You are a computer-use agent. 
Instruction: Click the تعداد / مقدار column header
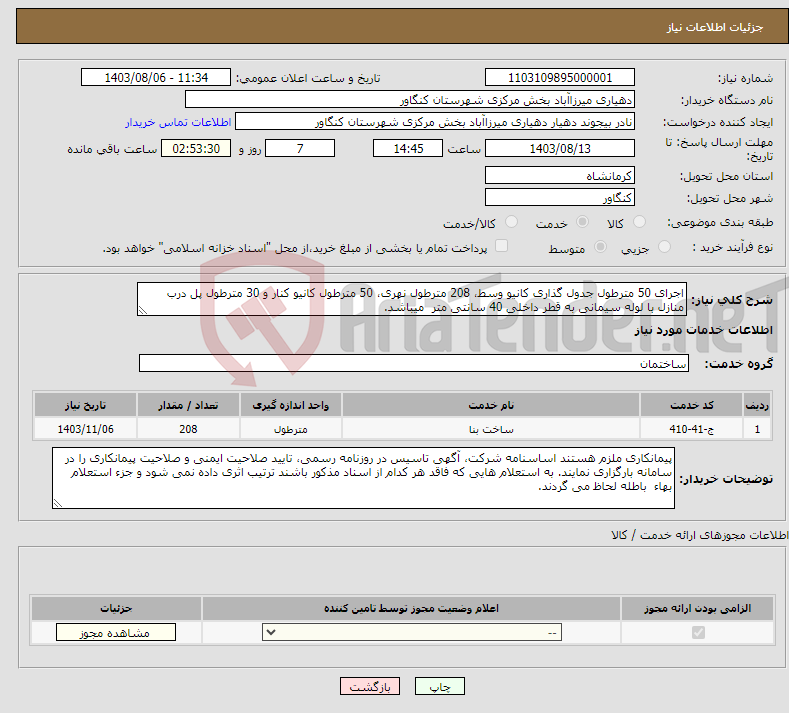(x=188, y=405)
